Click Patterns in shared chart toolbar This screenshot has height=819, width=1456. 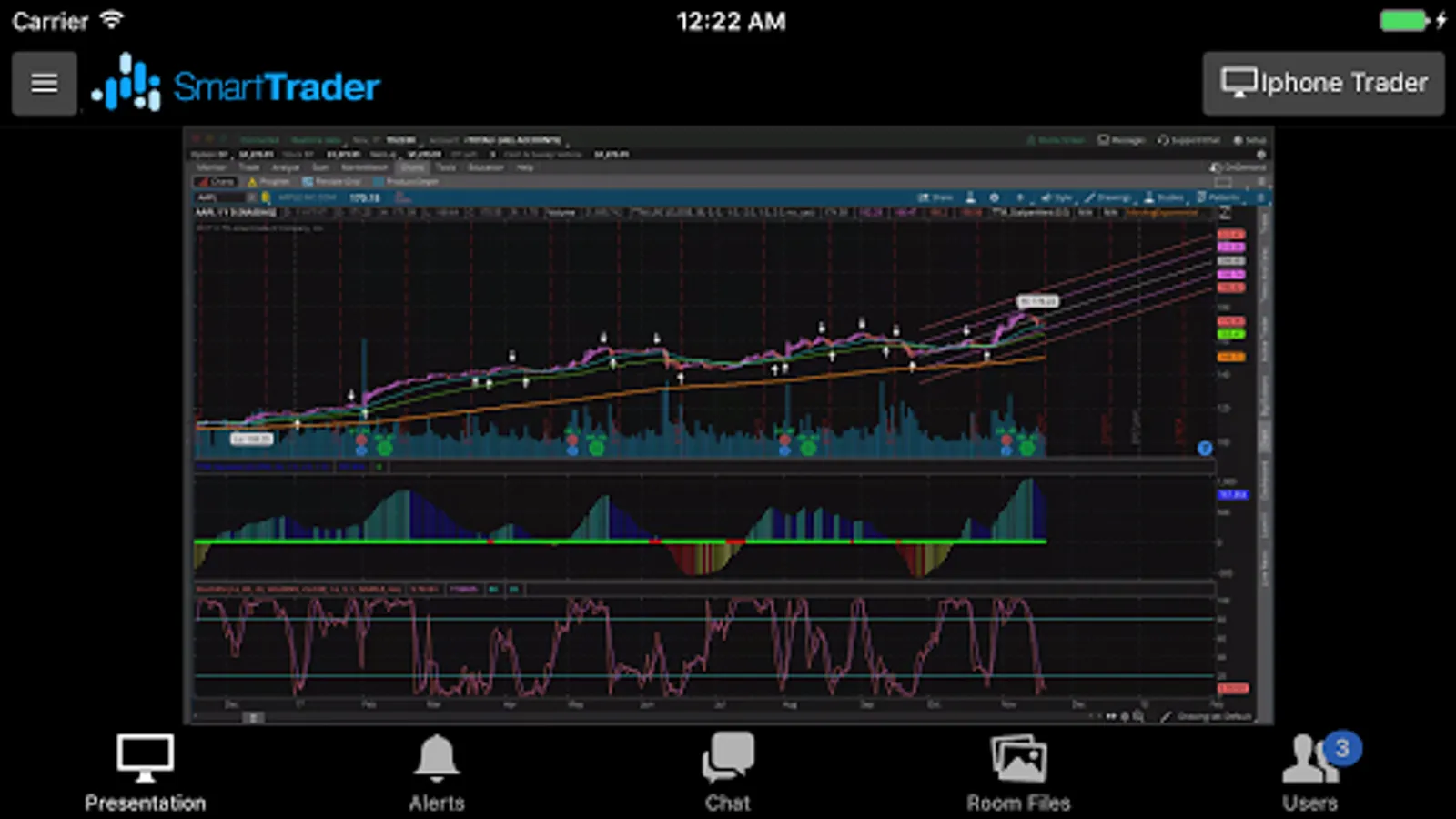pyautogui.click(x=1219, y=197)
